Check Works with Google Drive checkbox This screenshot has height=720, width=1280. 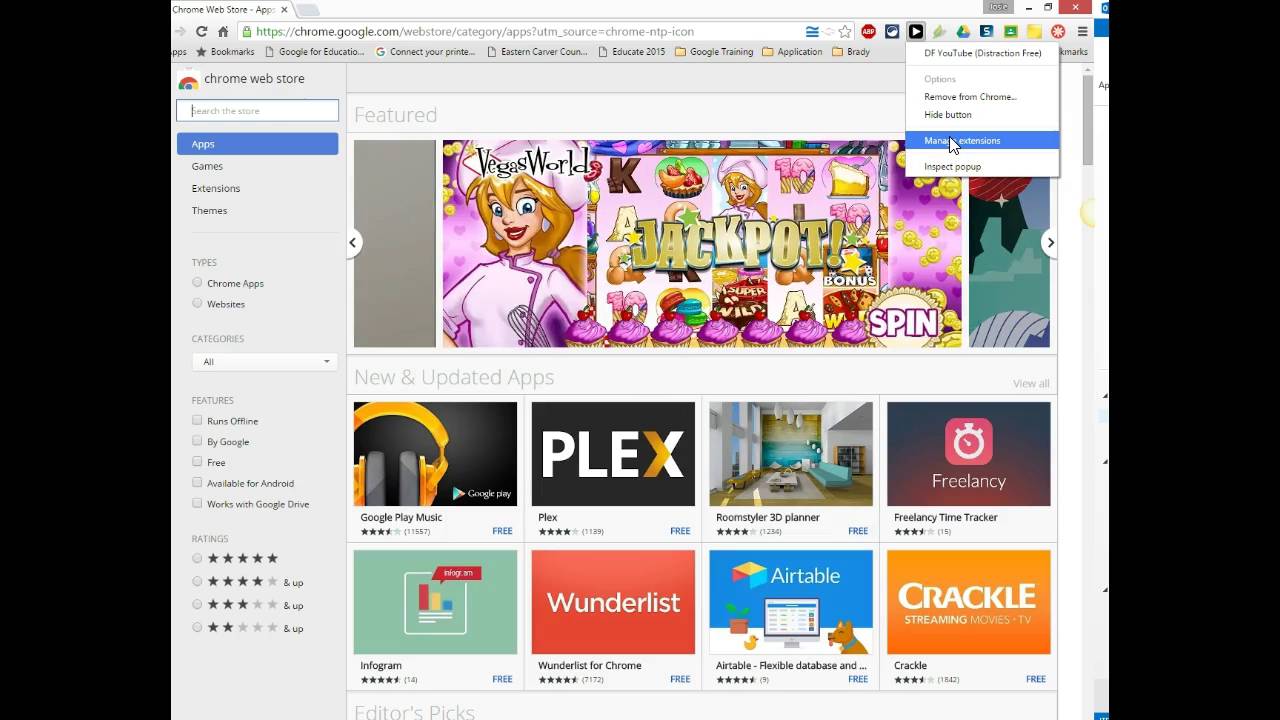[x=197, y=504]
